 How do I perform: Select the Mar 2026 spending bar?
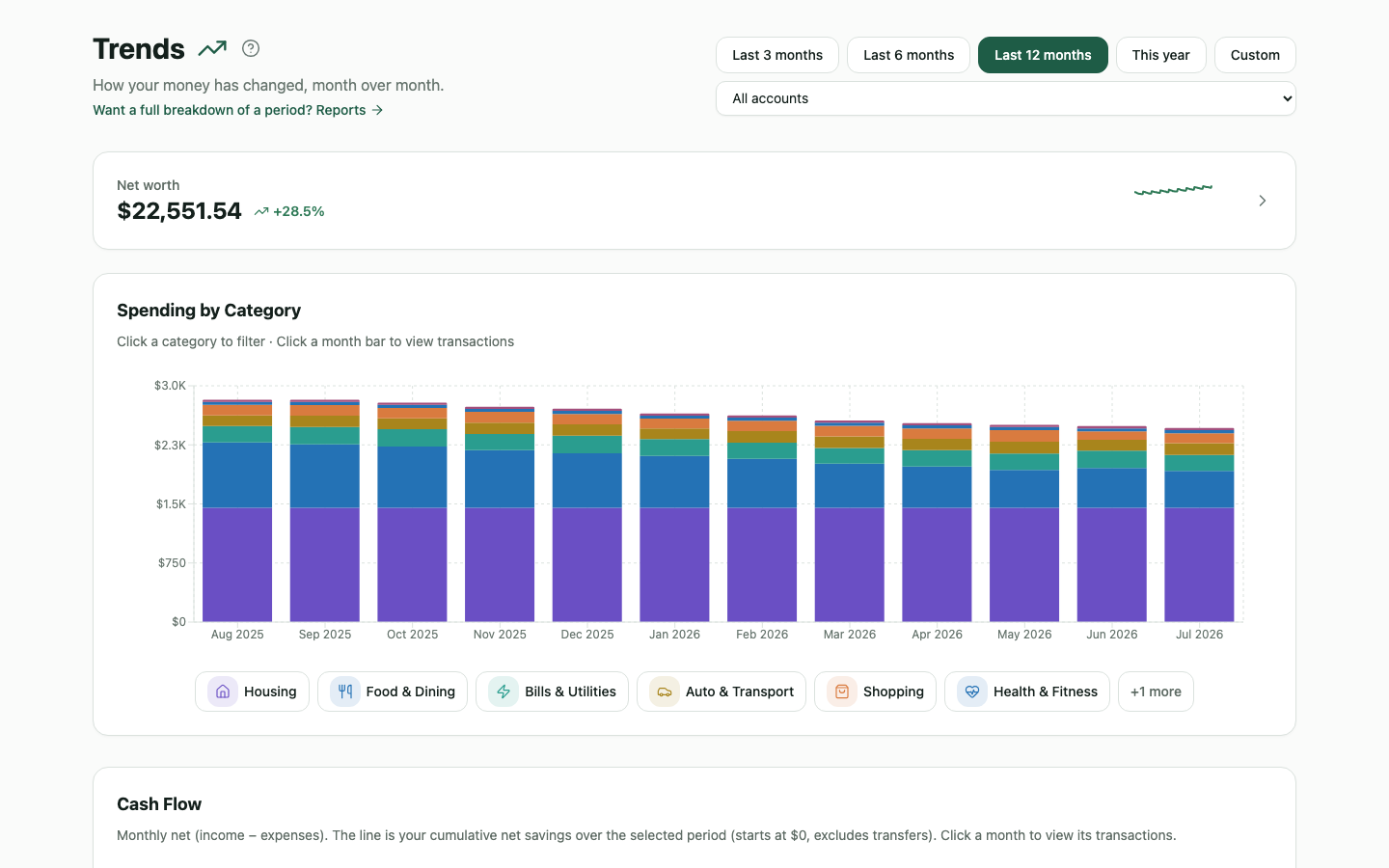(850, 522)
